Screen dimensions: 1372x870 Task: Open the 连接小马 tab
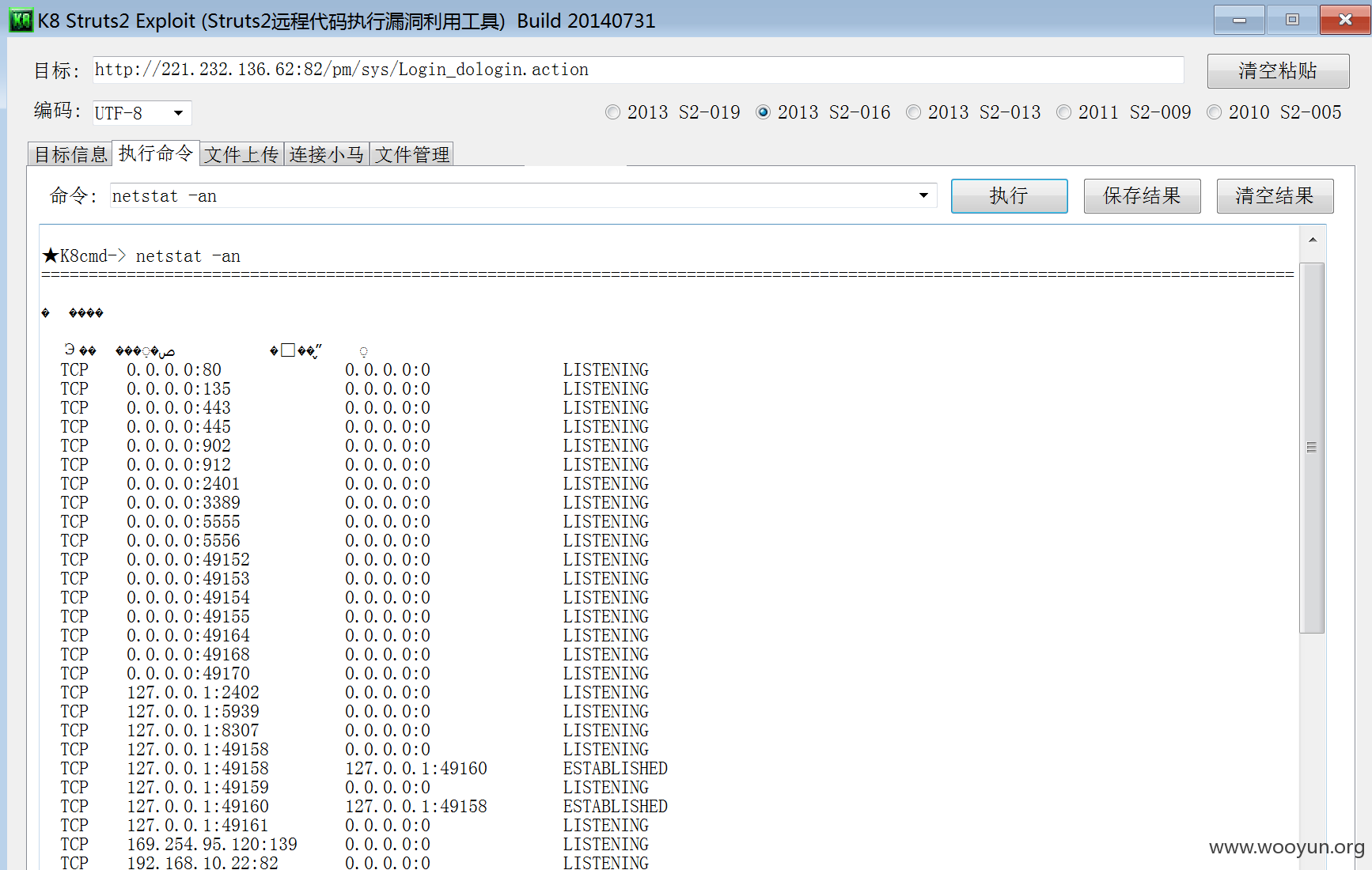pos(327,154)
